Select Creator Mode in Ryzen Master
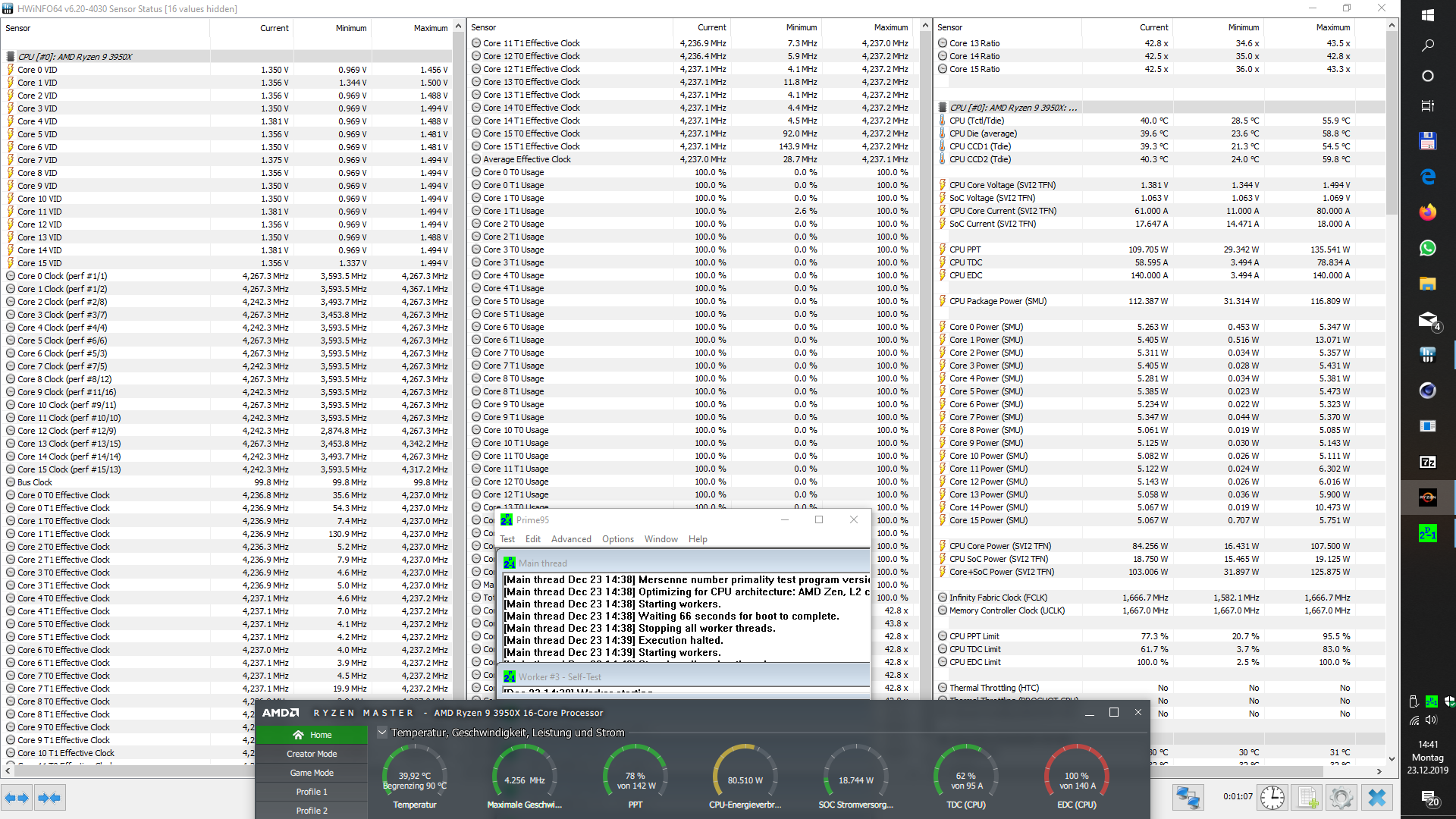 [312, 754]
